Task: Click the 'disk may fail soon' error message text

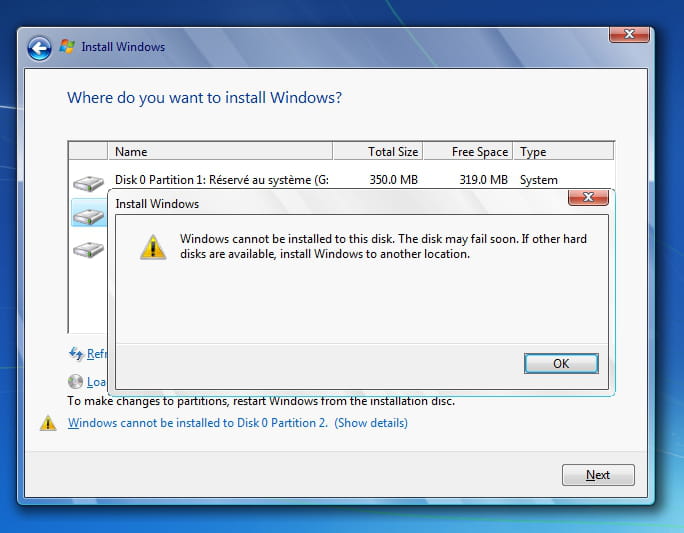Action: coord(383,246)
